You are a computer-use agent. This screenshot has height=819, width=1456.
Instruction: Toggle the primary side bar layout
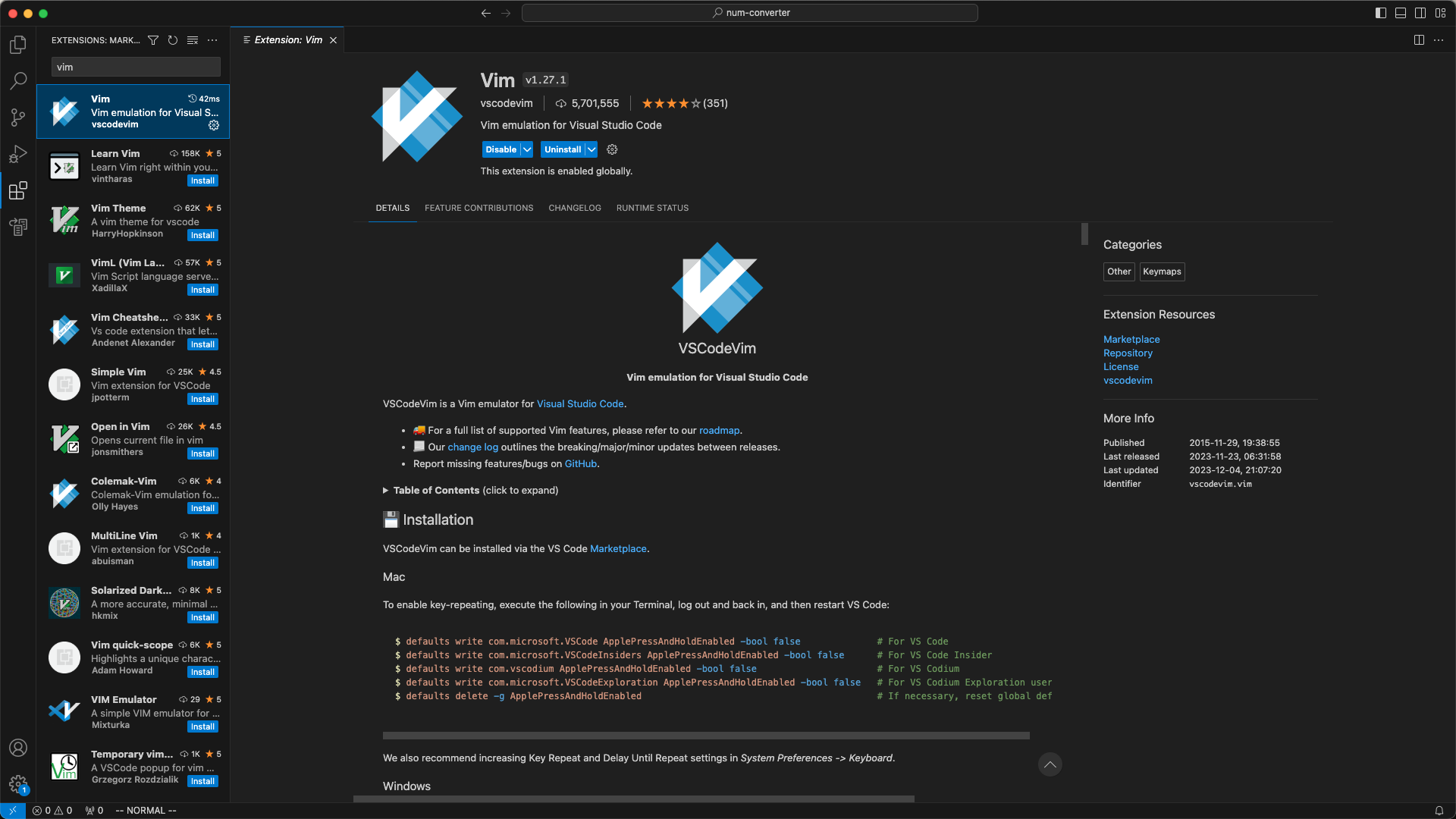(x=1381, y=13)
